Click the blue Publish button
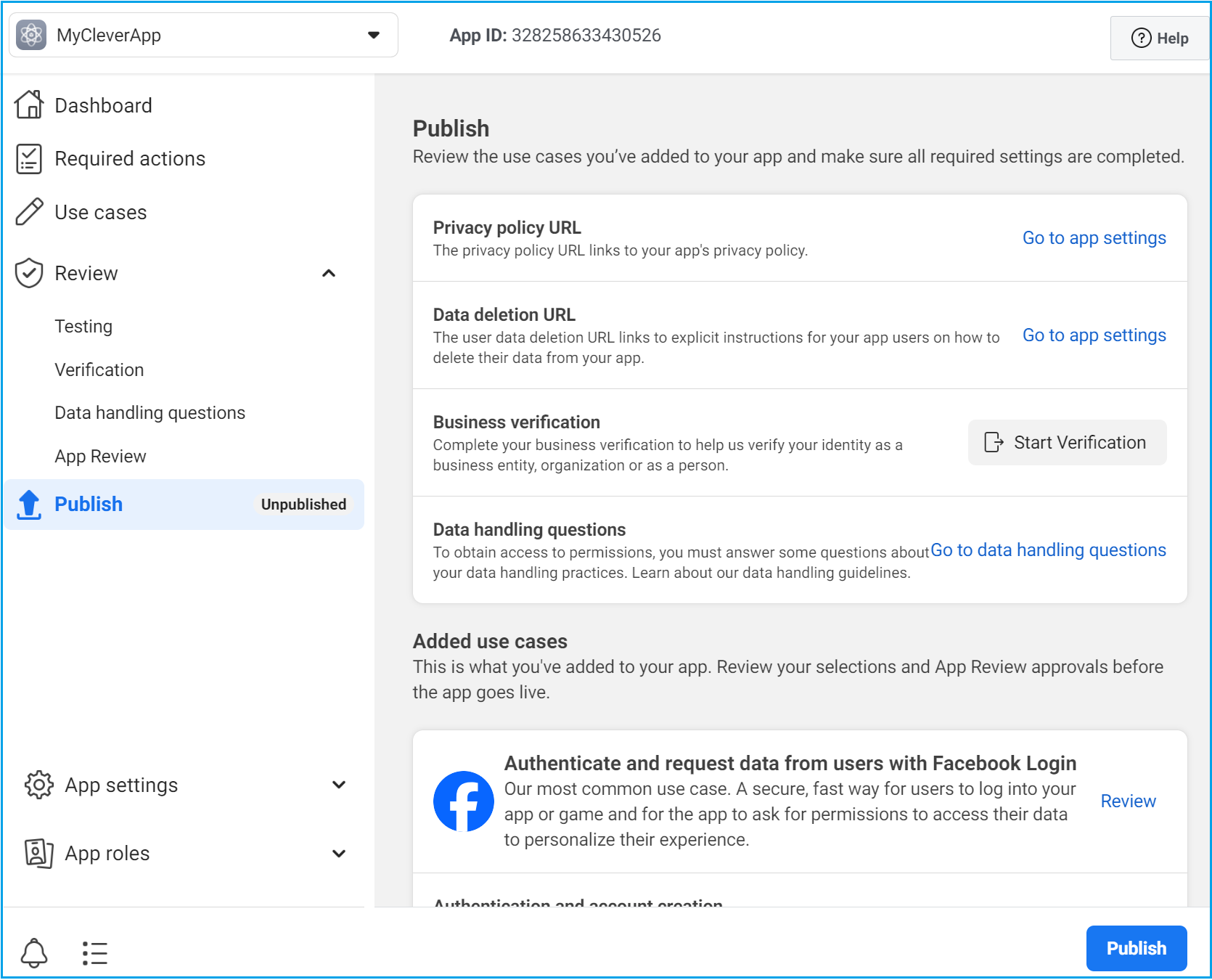Image resolution: width=1212 pixels, height=980 pixels. (x=1137, y=948)
